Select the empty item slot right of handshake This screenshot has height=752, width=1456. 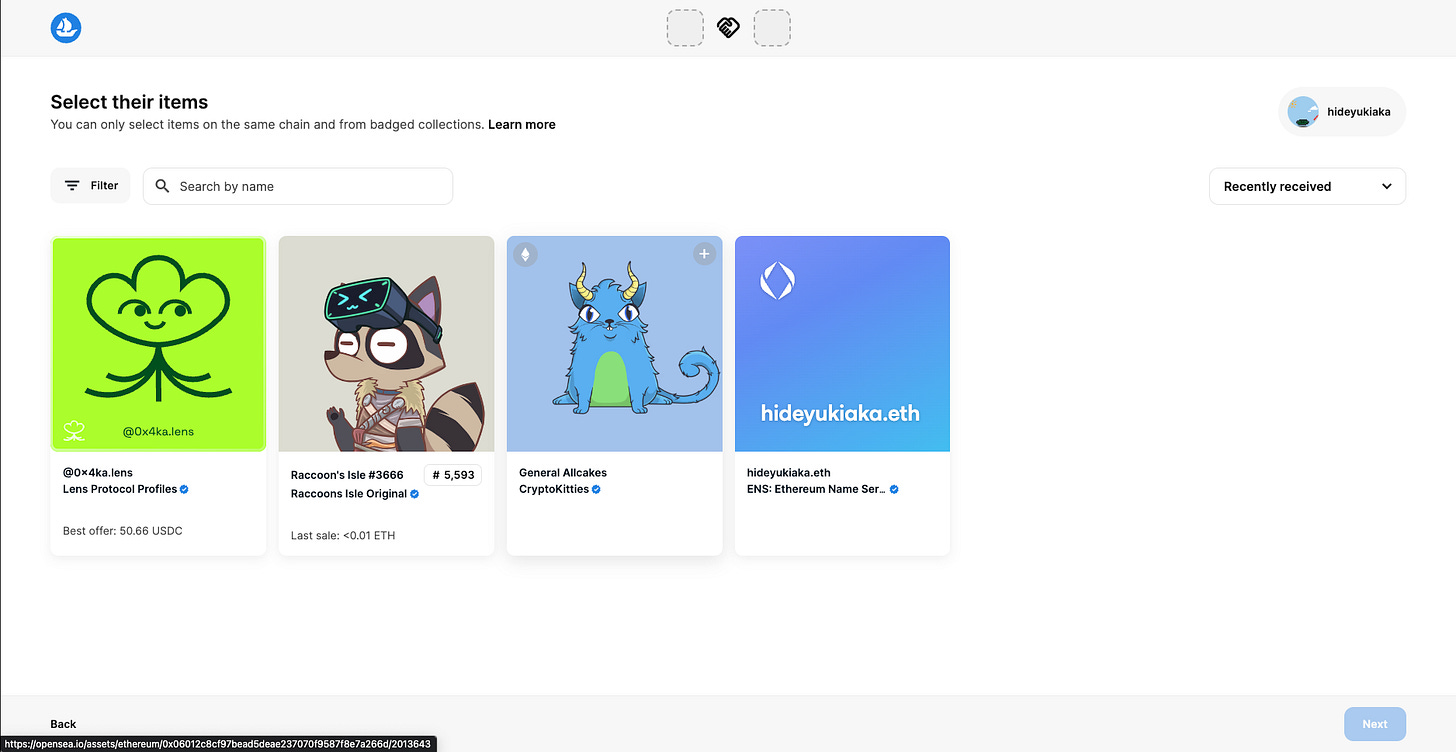(x=772, y=28)
